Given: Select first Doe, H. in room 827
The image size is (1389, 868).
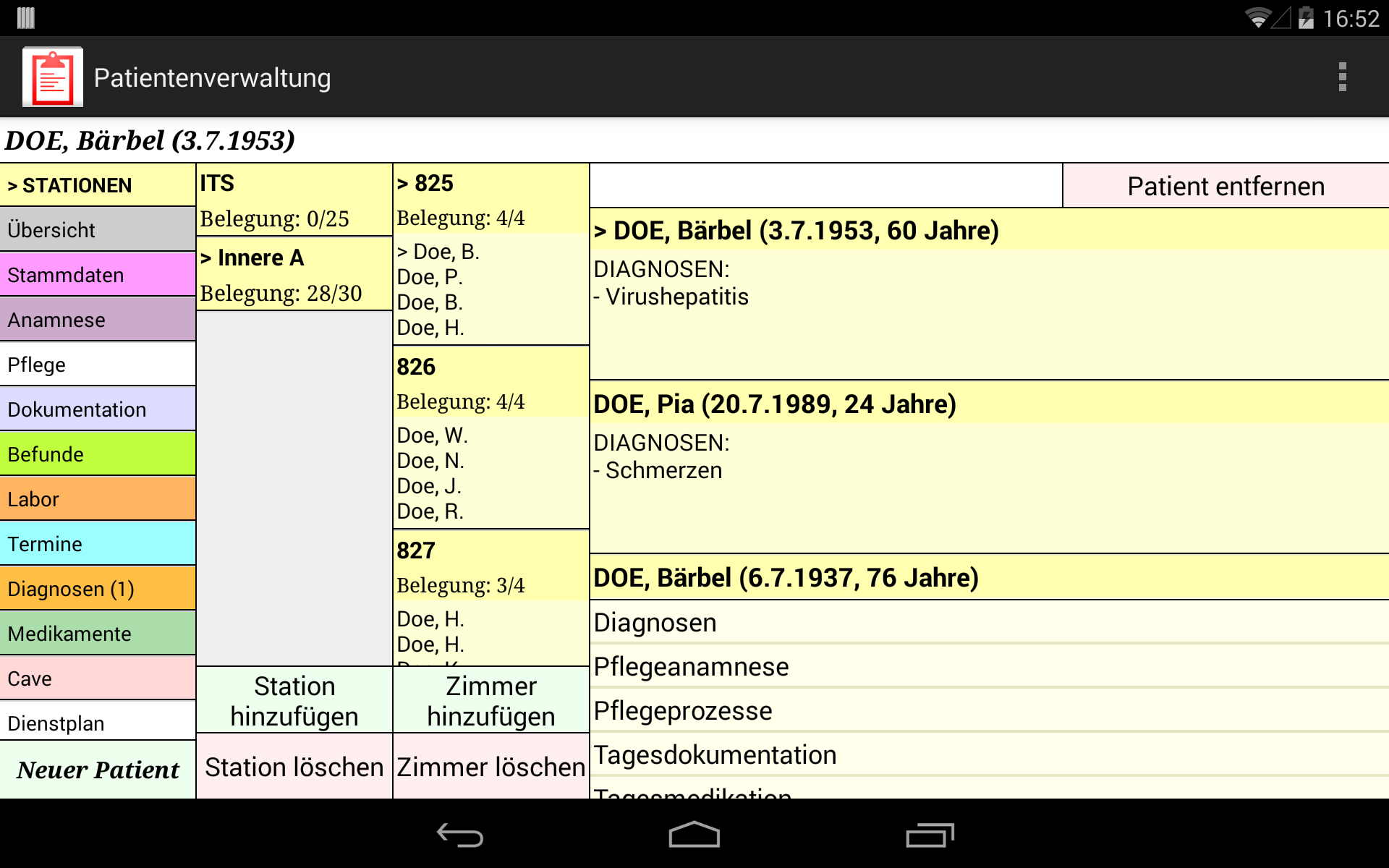Looking at the screenshot, I should click(x=430, y=619).
